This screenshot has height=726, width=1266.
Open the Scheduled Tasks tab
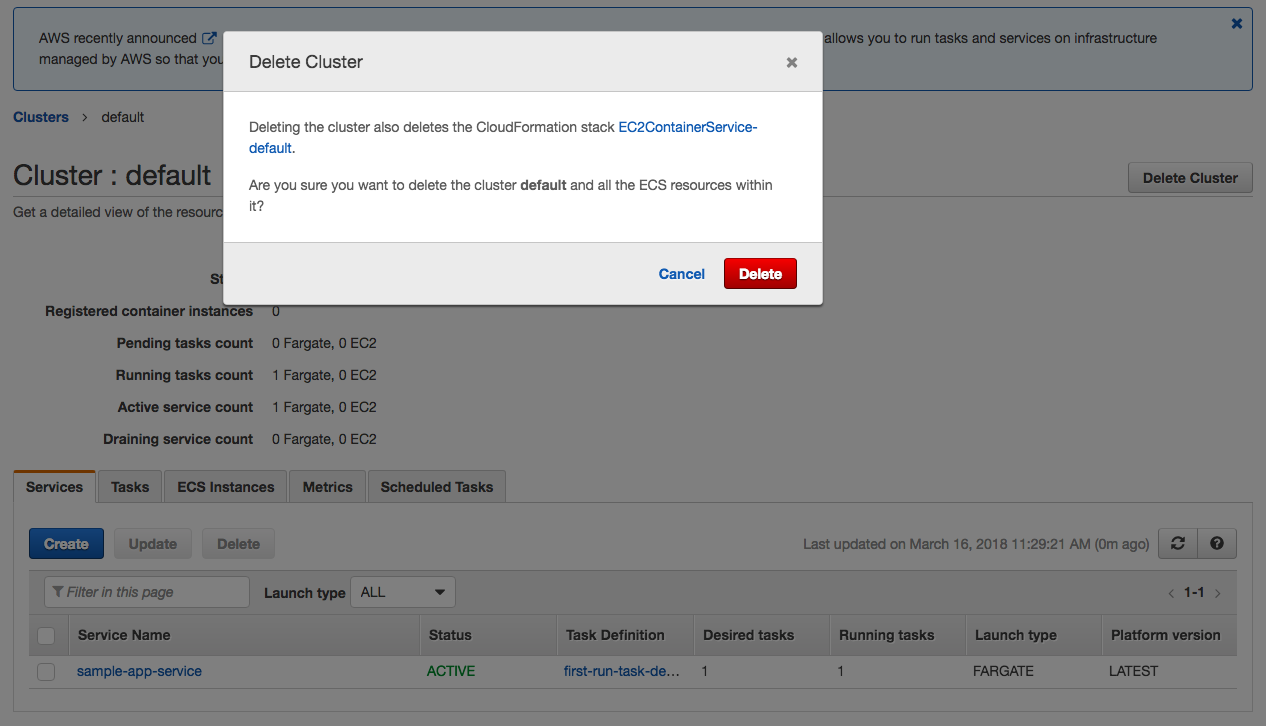point(437,487)
